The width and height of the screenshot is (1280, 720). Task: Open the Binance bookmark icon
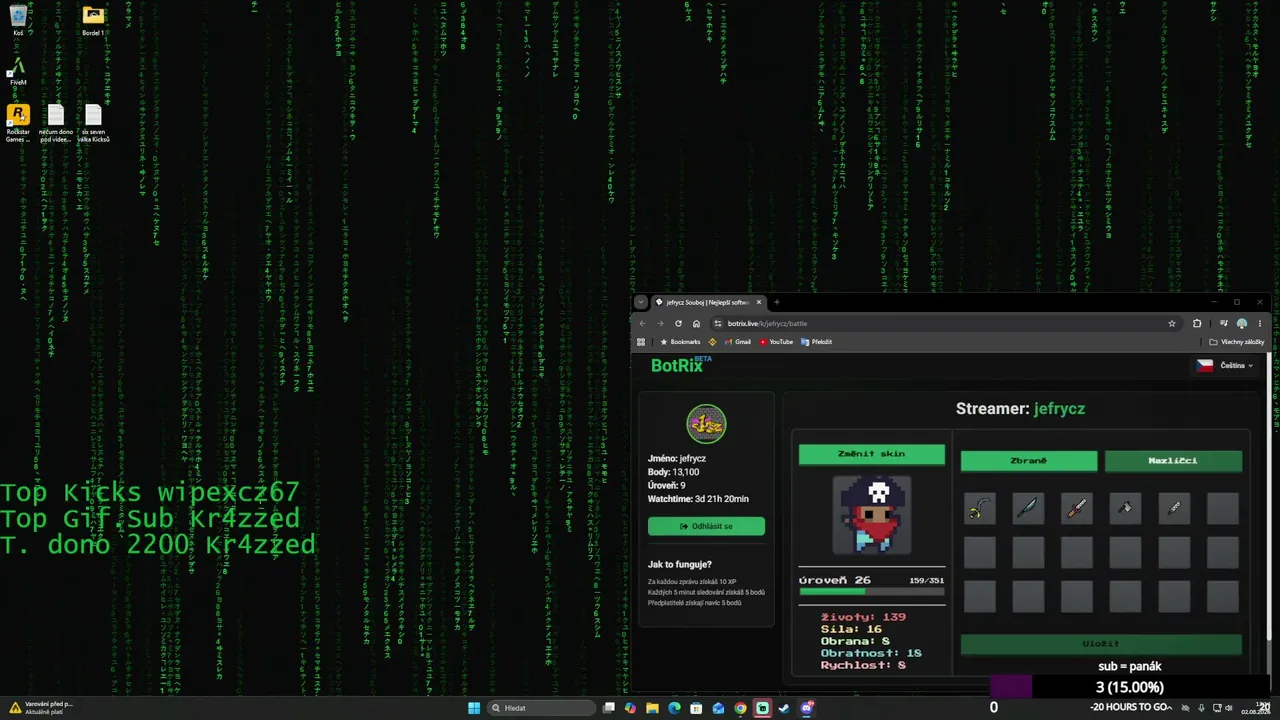coord(713,342)
